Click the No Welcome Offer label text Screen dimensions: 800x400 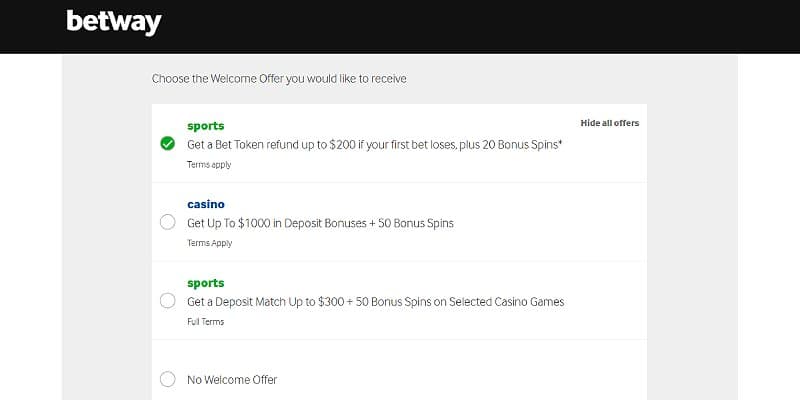[232, 380]
